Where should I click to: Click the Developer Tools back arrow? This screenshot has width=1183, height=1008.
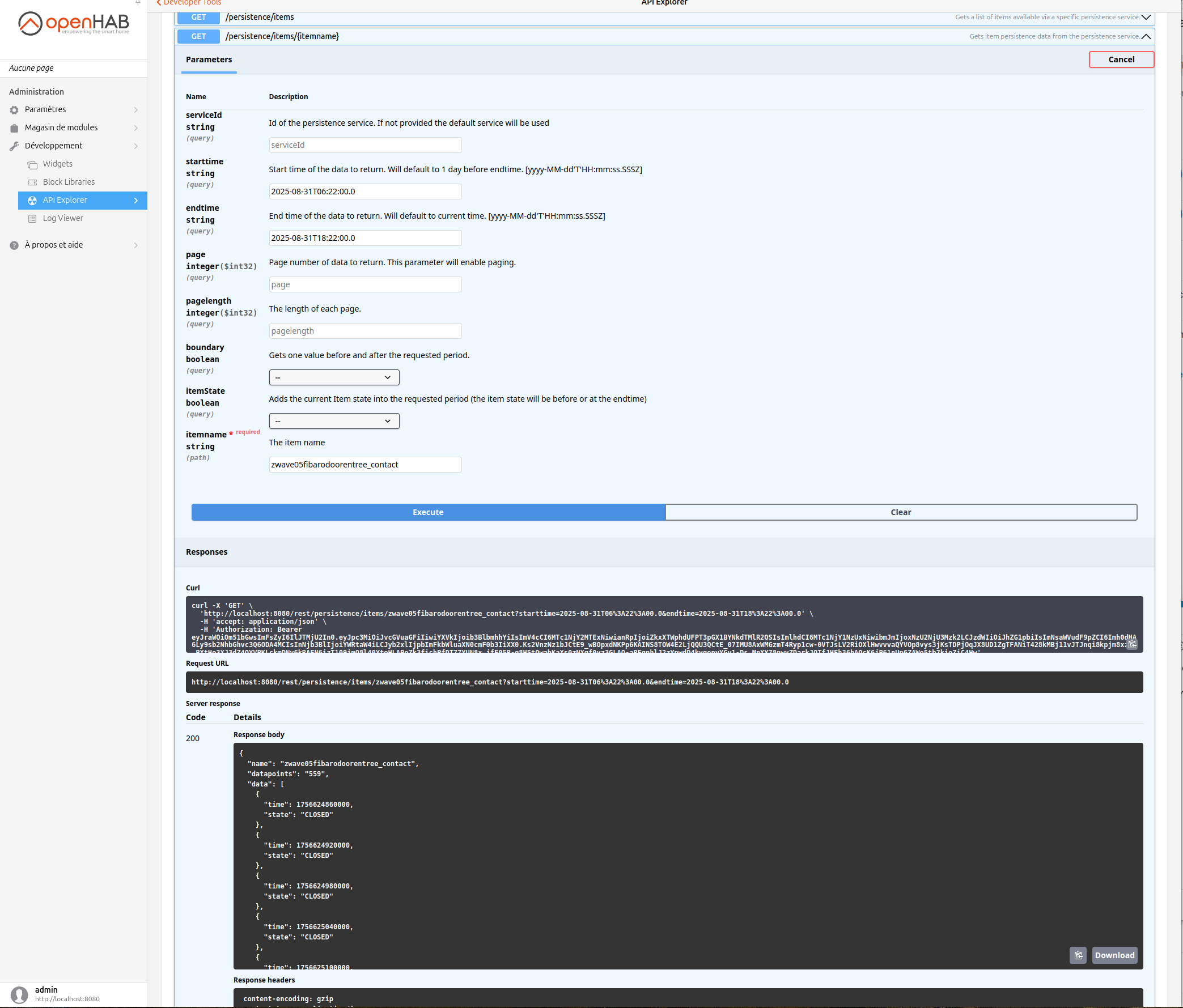[159, 3]
